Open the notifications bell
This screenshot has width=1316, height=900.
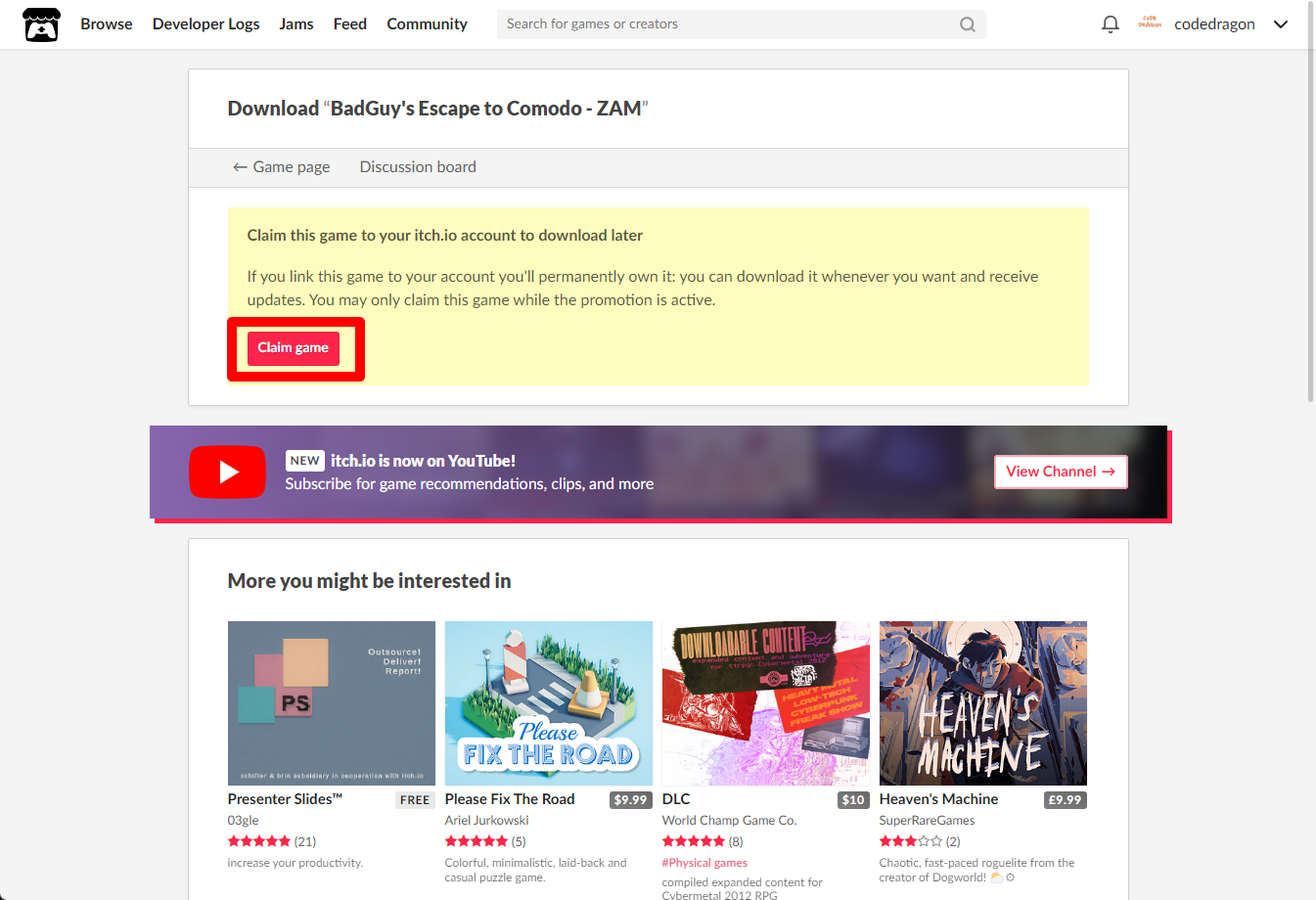click(1110, 24)
